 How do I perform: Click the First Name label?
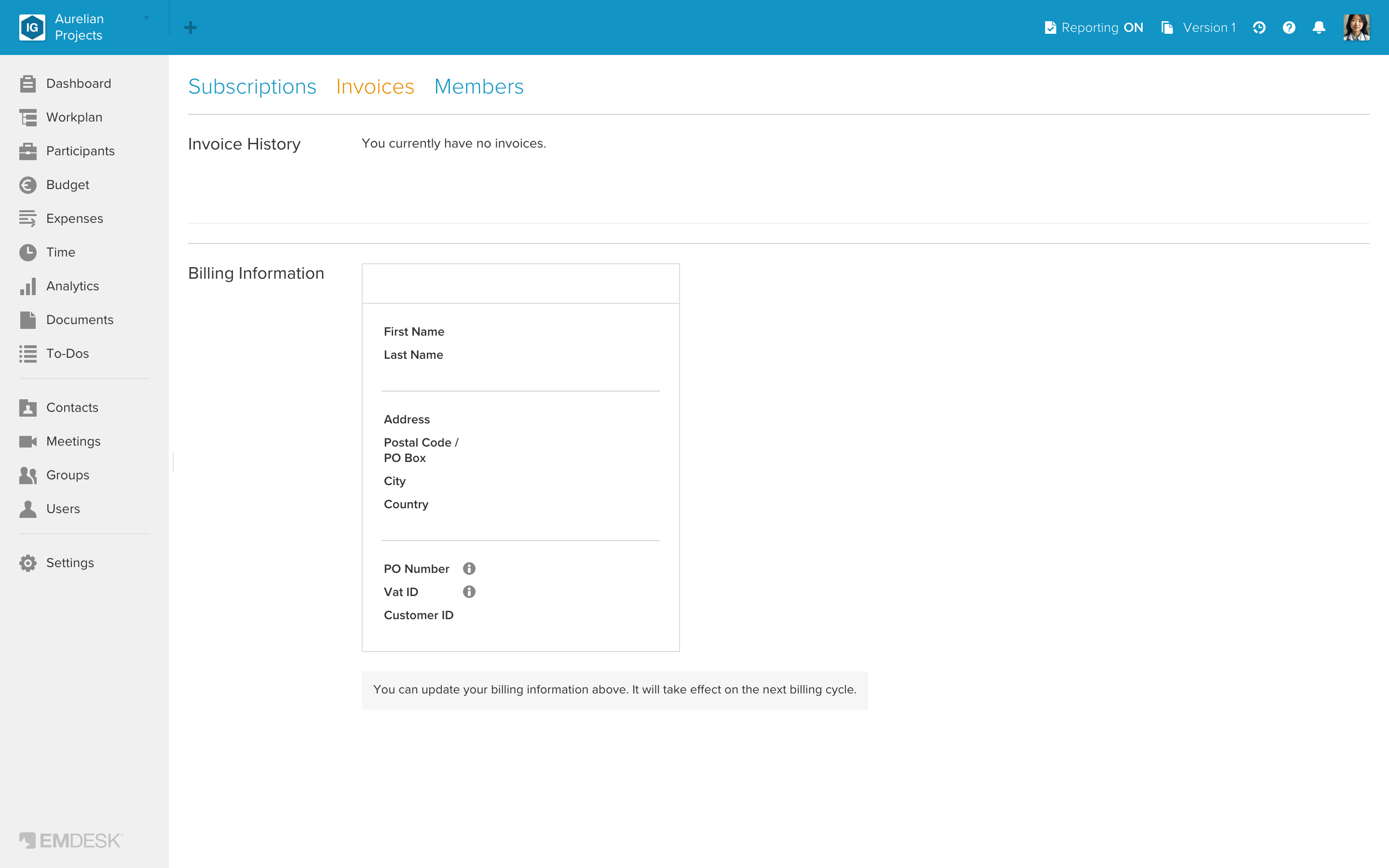pyautogui.click(x=414, y=332)
